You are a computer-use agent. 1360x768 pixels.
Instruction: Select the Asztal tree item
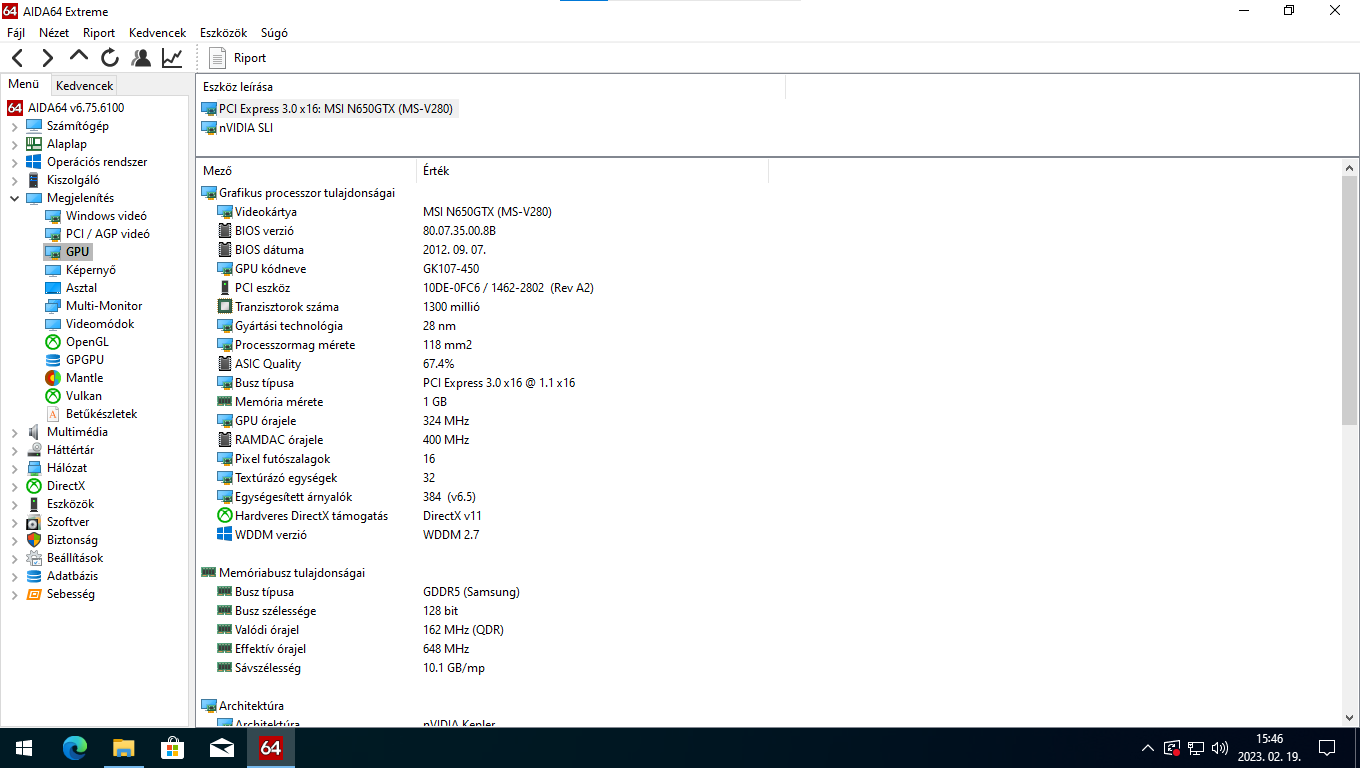click(x=81, y=288)
